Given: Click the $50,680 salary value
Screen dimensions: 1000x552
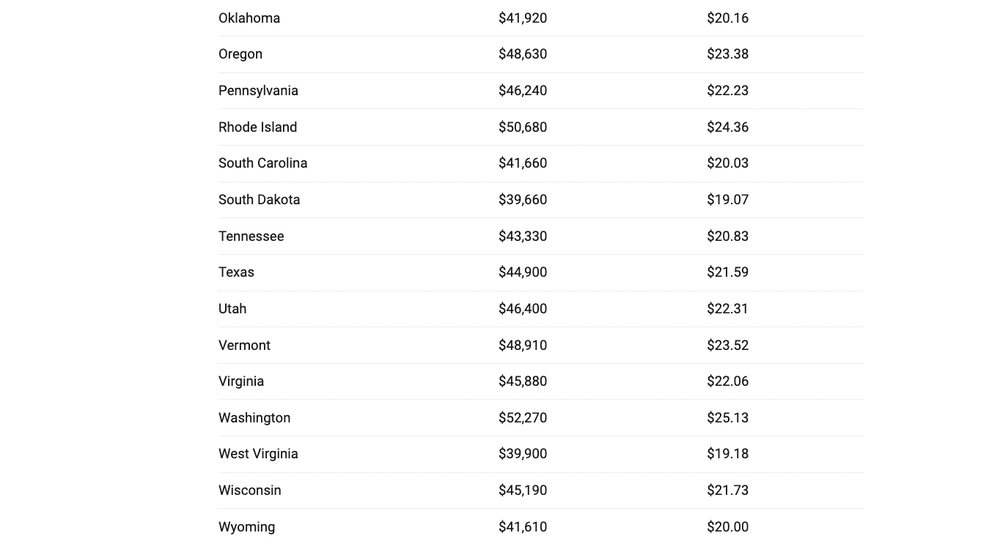Looking at the screenshot, I should [x=522, y=127].
